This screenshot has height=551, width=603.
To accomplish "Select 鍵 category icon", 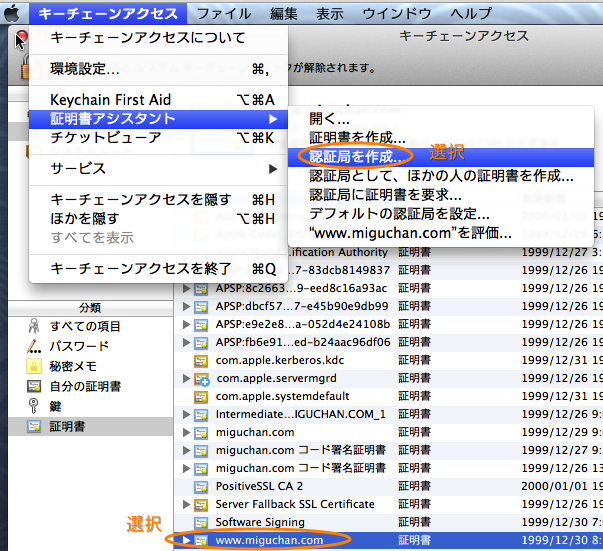I will (34, 406).
